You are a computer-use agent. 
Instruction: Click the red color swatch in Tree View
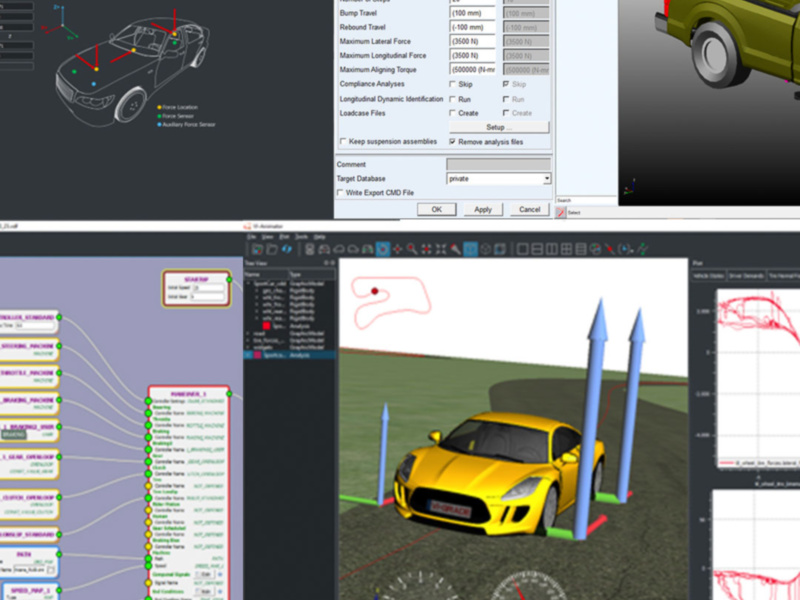pyautogui.click(x=266, y=326)
